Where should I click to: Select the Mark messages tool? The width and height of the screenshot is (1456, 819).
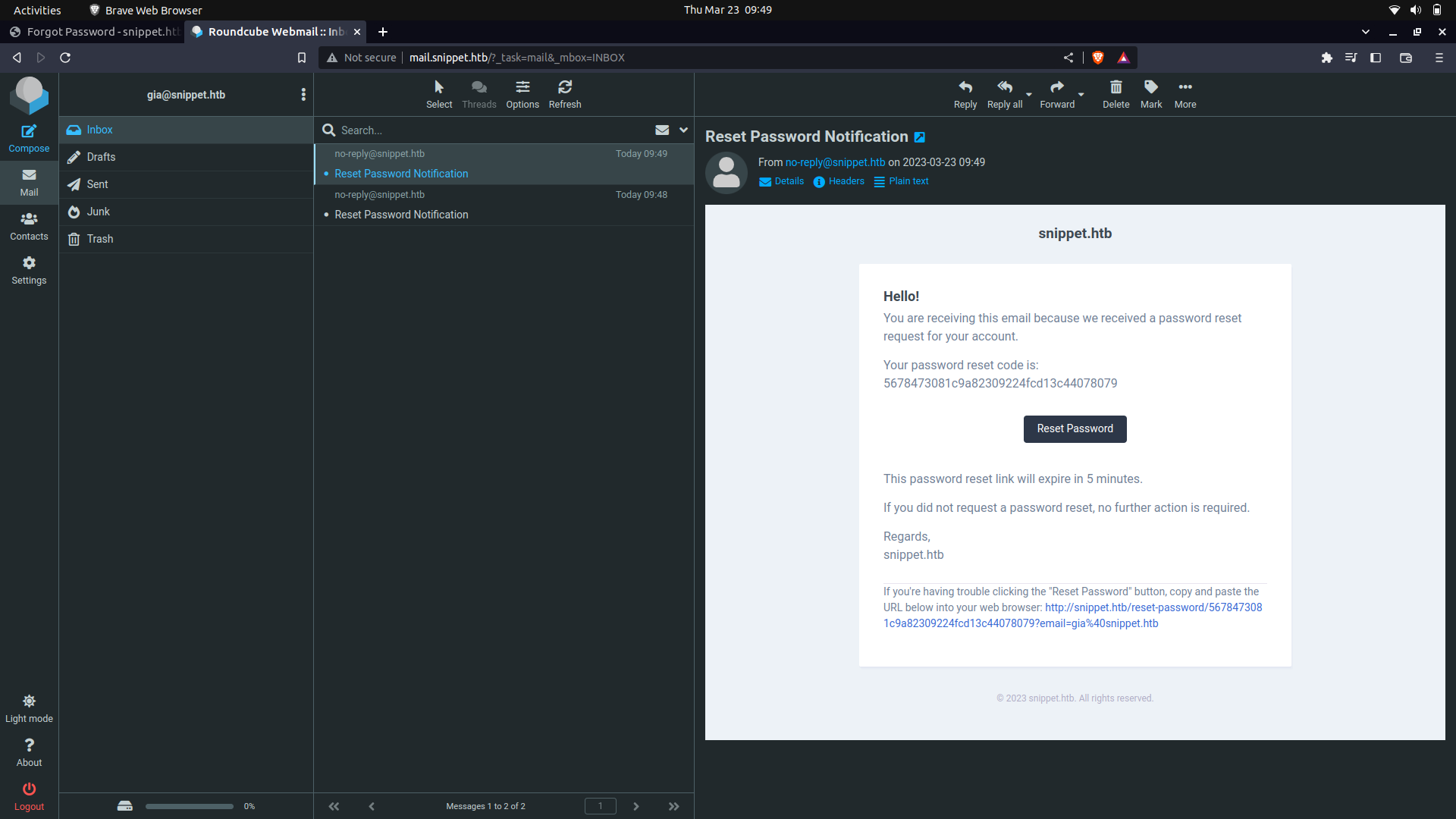coord(1150,94)
